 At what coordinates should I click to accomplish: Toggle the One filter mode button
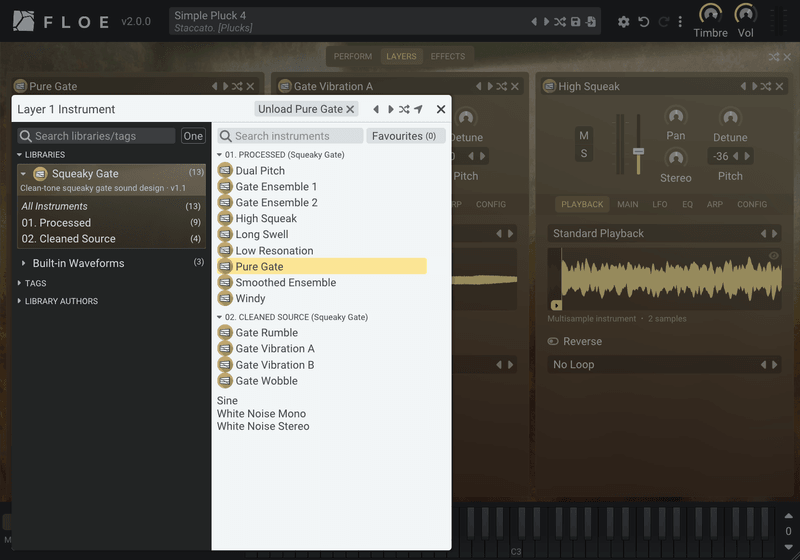point(193,136)
